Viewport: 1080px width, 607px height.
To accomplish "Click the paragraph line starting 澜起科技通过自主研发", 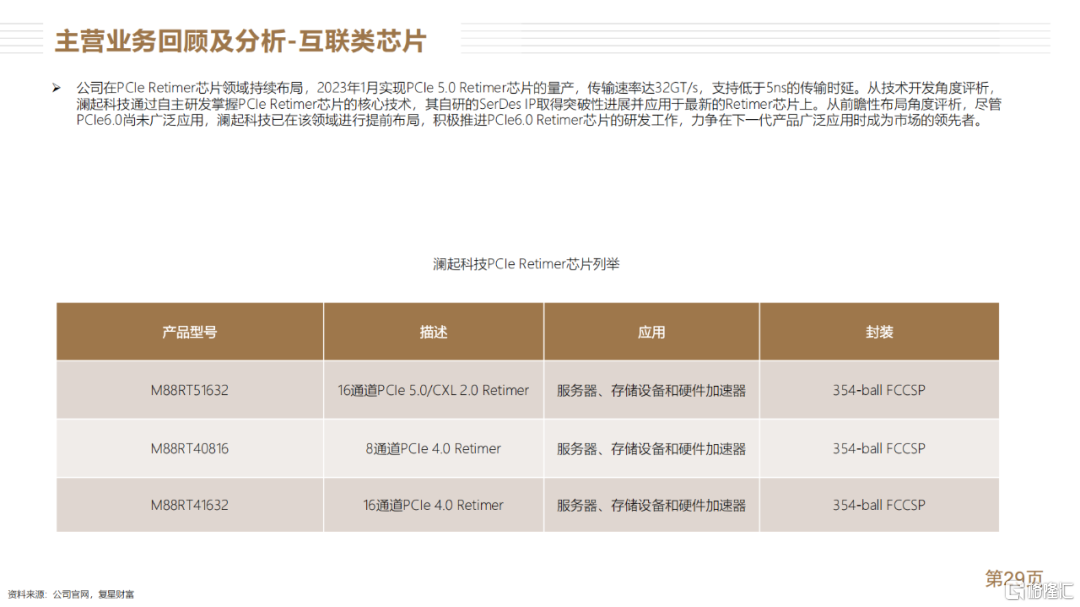I will [x=539, y=104].
